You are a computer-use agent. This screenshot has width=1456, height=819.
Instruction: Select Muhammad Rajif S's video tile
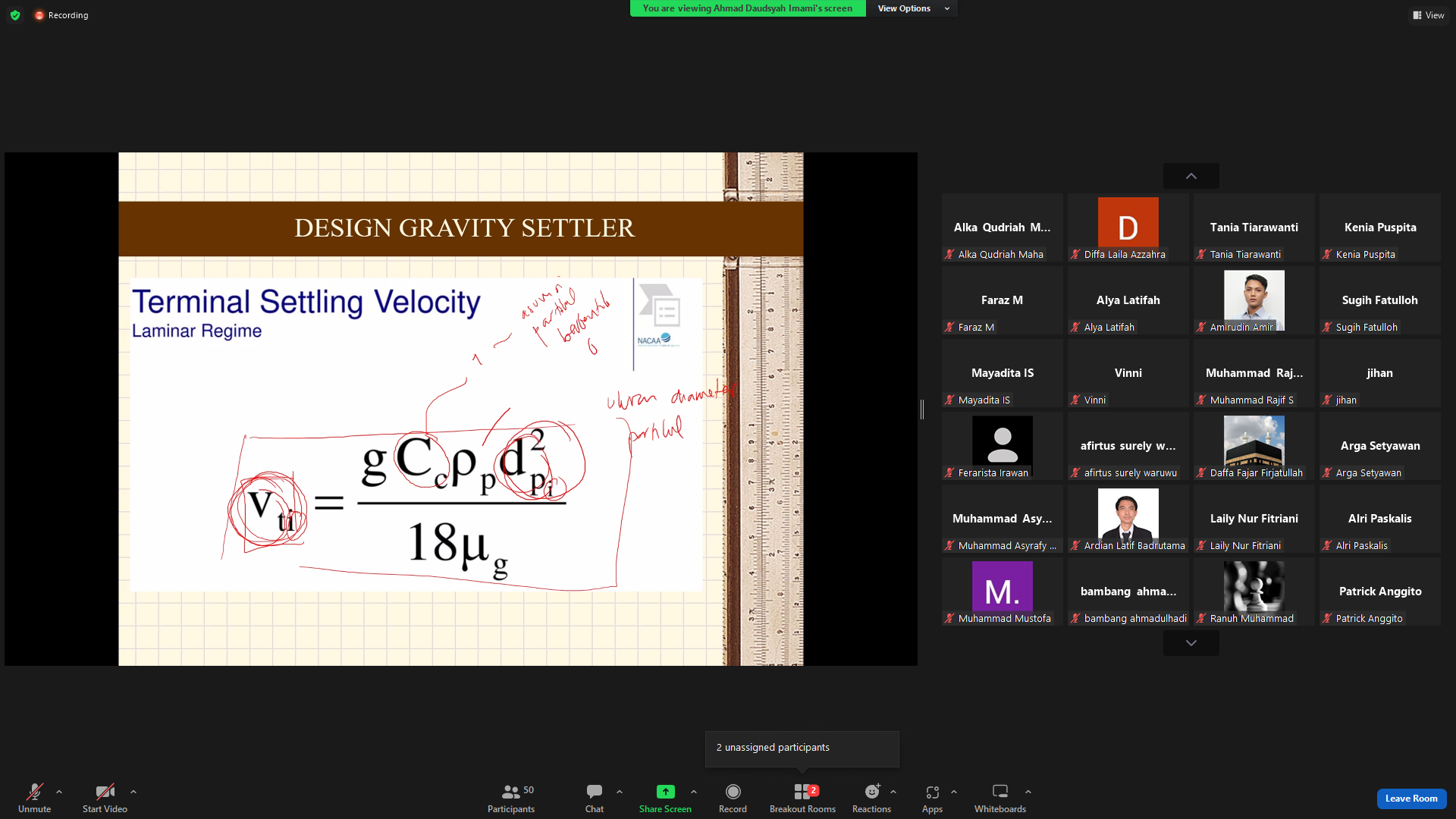(1254, 373)
